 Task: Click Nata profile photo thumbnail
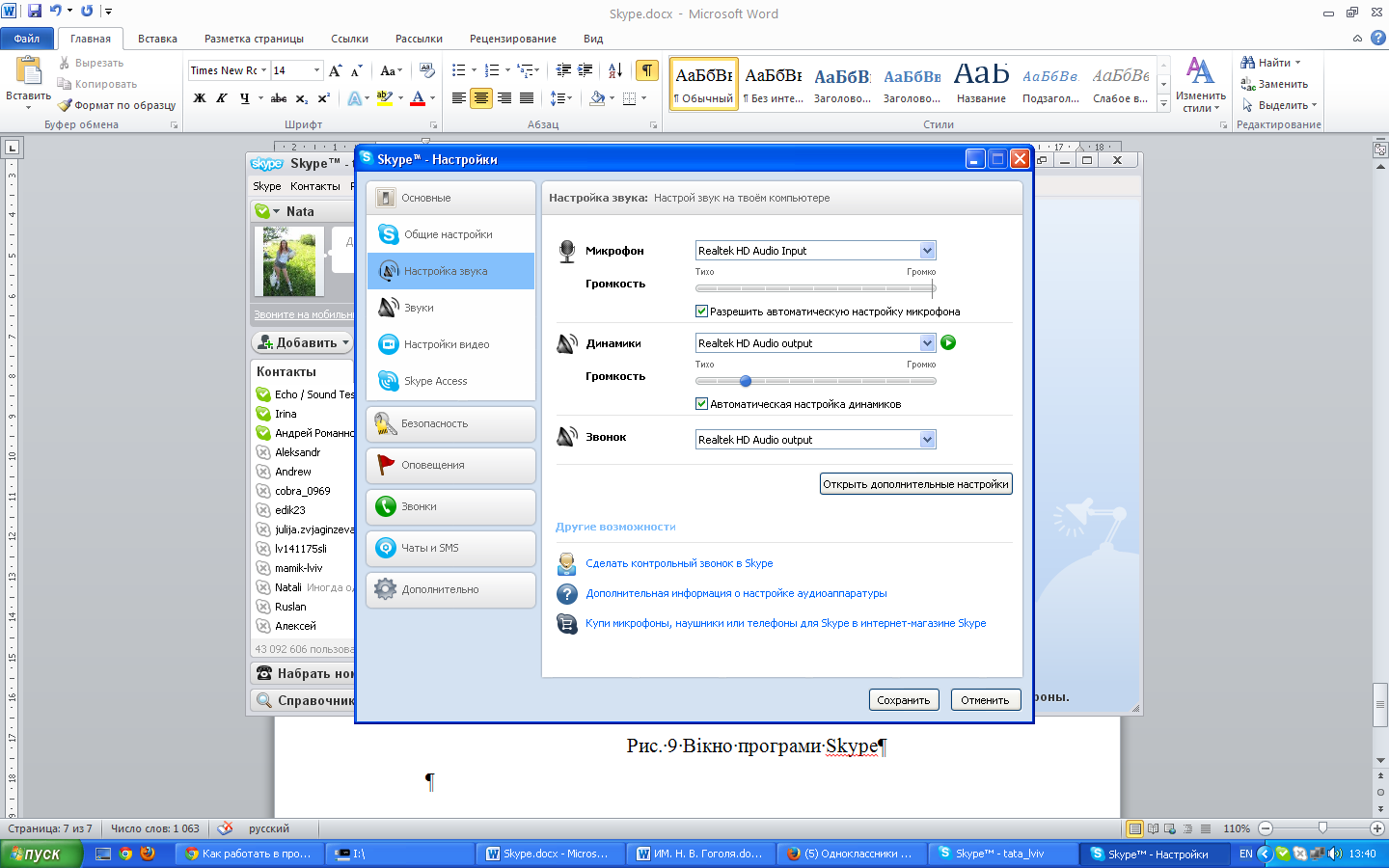pyautogui.click(x=288, y=260)
